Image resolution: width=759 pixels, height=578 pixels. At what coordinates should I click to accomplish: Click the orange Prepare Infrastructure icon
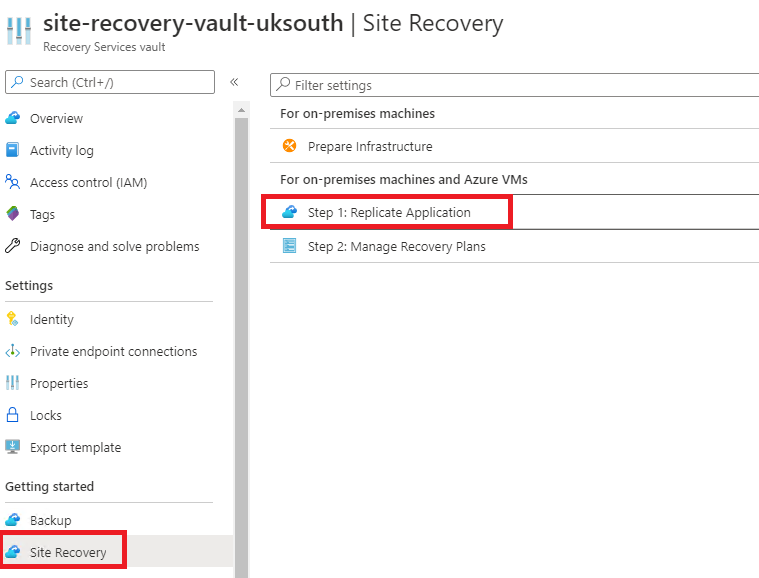(289, 146)
